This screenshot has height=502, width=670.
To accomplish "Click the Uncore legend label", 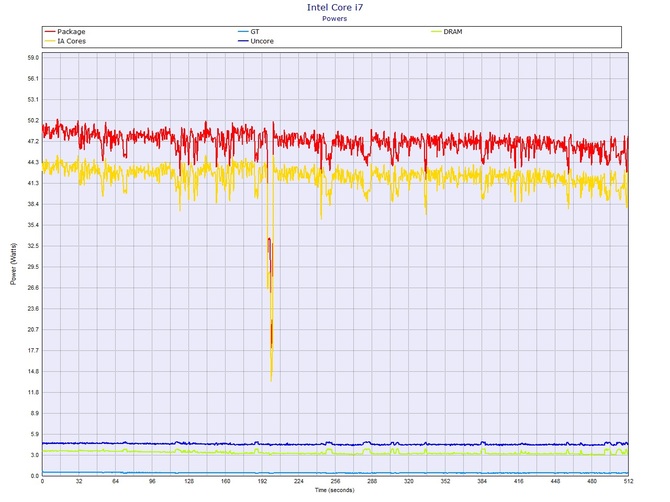I will click(262, 41).
